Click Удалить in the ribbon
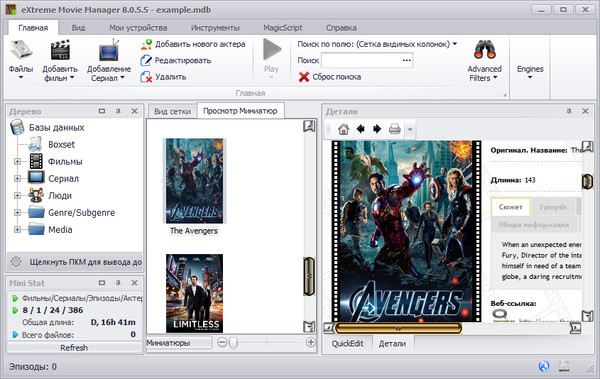Viewport: 600px width, 379px height. point(163,77)
